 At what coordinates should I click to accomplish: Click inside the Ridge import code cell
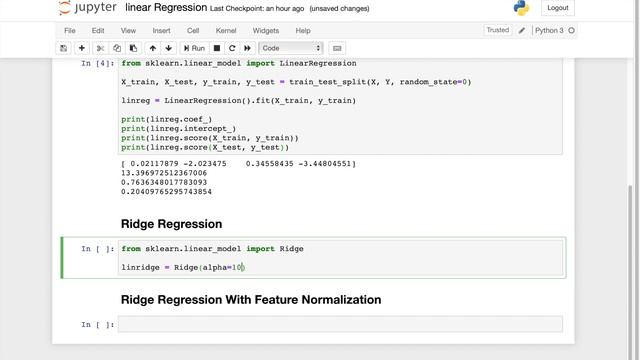click(340, 258)
